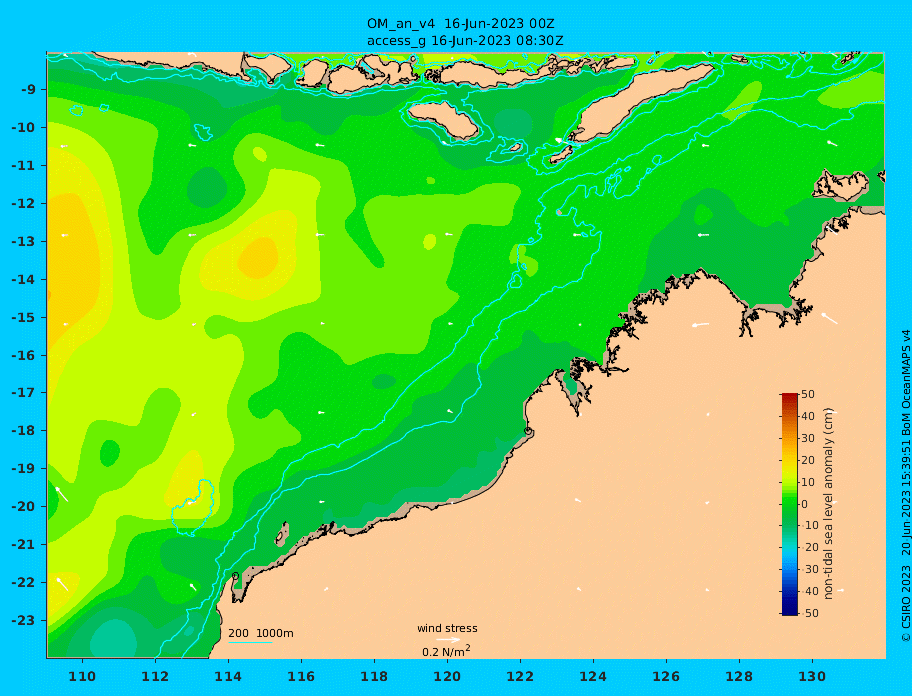
Task: Click the color bar legend
Action: point(789,504)
